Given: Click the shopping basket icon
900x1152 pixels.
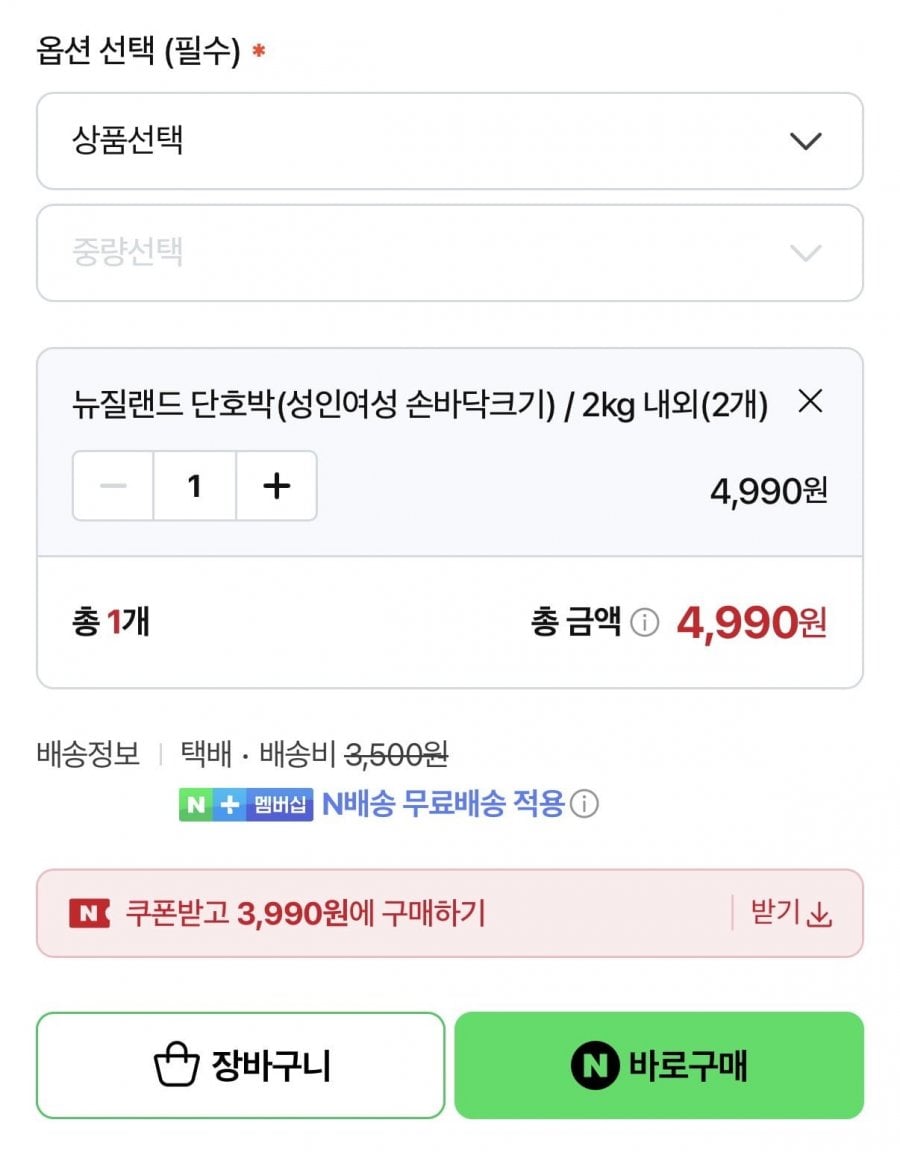Looking at the screenshot, I should 177,1065.
